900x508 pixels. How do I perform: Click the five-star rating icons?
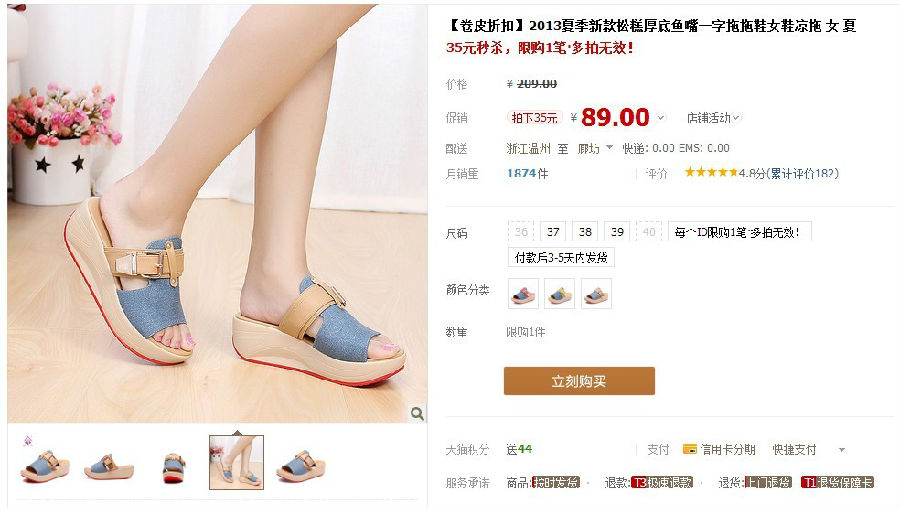click(711, 172)
